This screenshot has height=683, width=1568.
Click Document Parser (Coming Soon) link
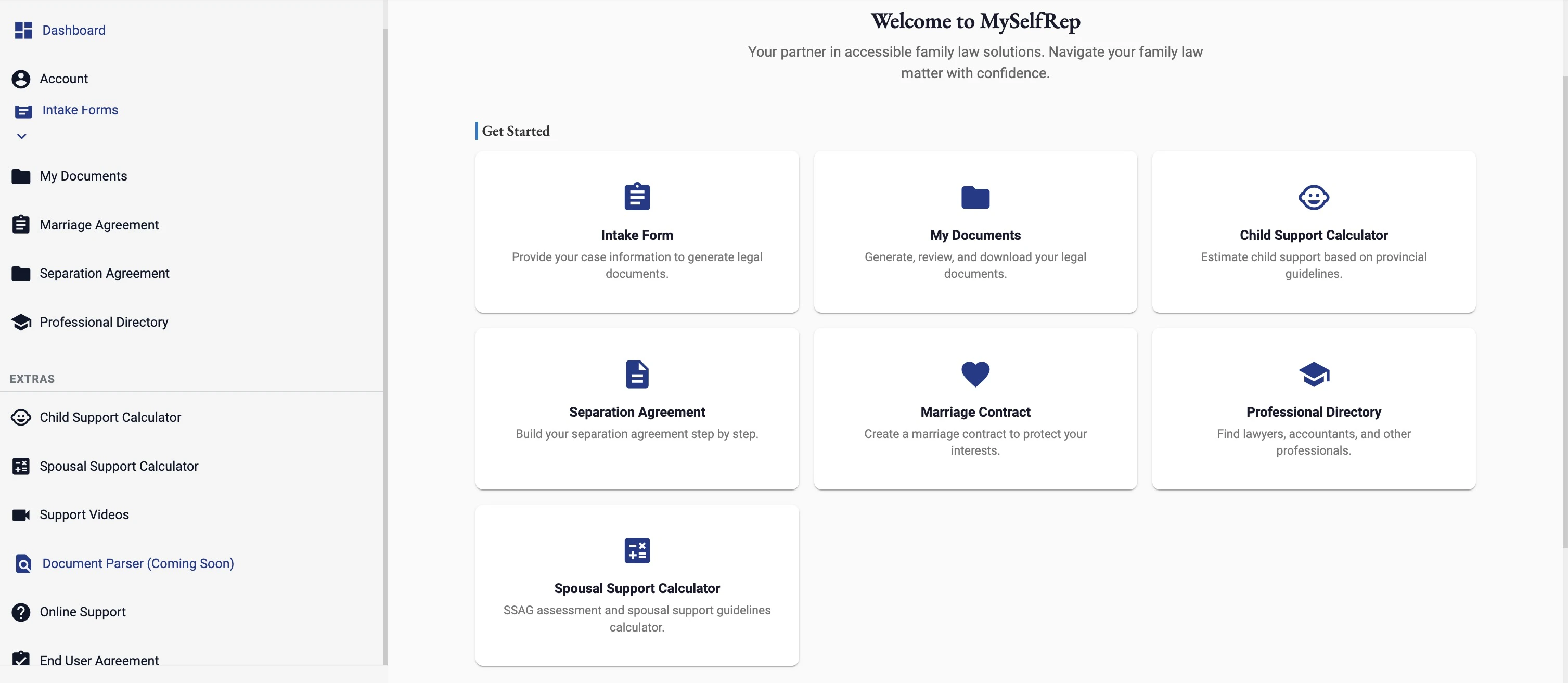pyautogui.click(x=138, y=564)
